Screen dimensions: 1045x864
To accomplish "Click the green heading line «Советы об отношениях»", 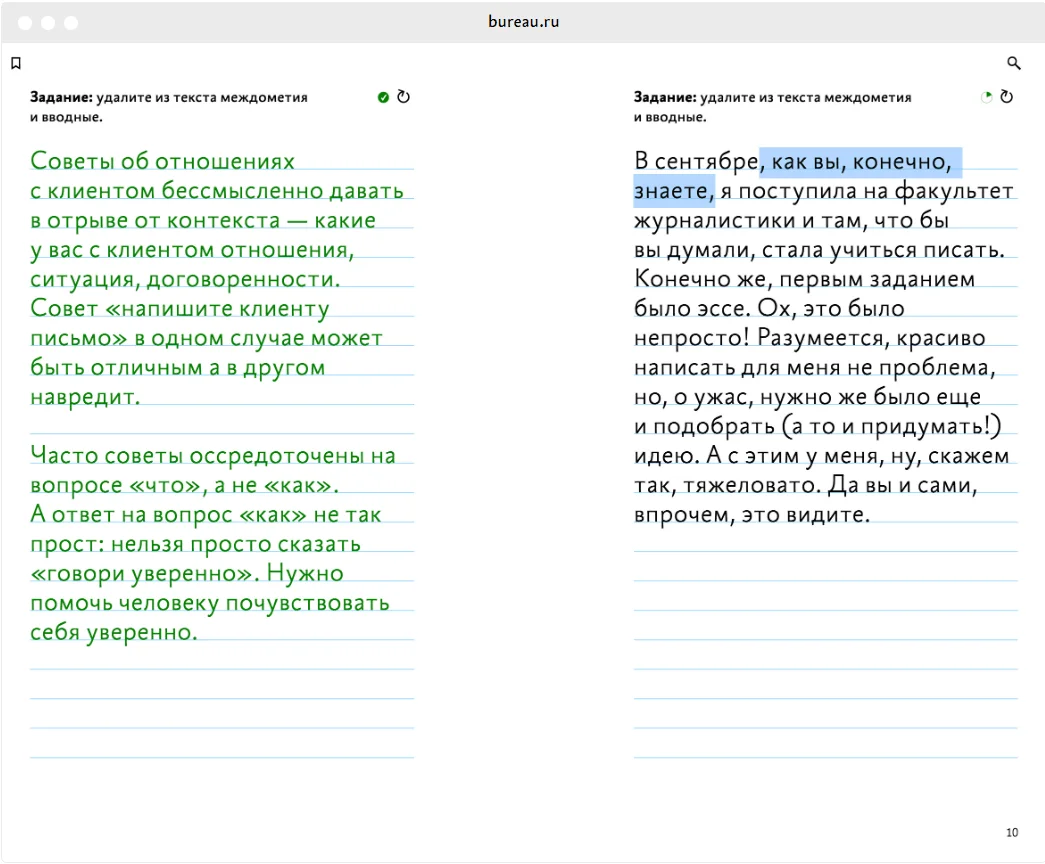I will pyautogui.click(x=163, y=161).
